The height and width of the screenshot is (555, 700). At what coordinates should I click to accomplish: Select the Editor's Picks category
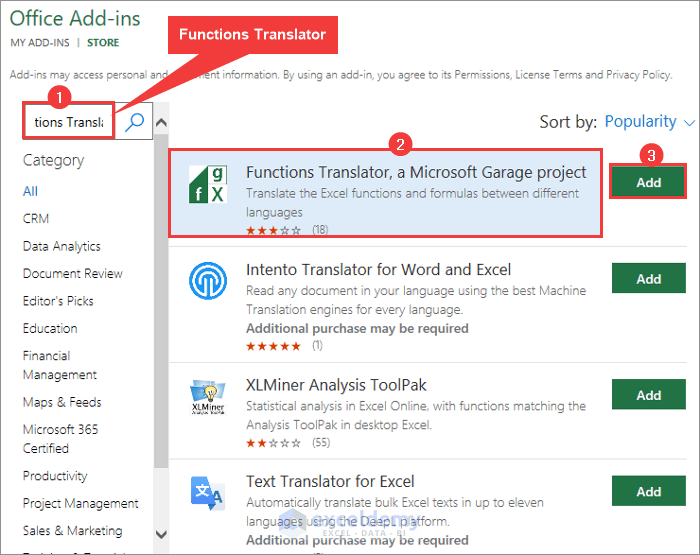tap(58, 301)
